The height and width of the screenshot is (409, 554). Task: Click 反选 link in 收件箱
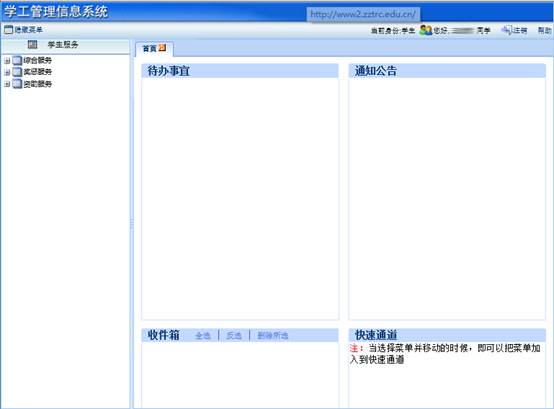[x=234, y=336]
